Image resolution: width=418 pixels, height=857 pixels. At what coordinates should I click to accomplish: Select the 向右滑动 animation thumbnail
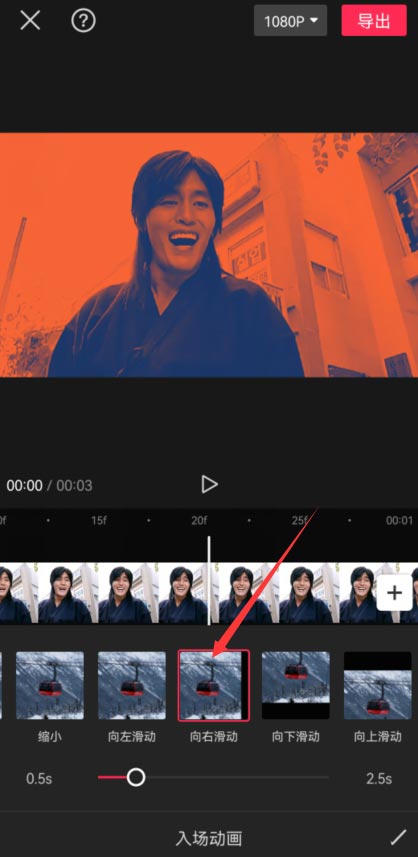(214, 685)
